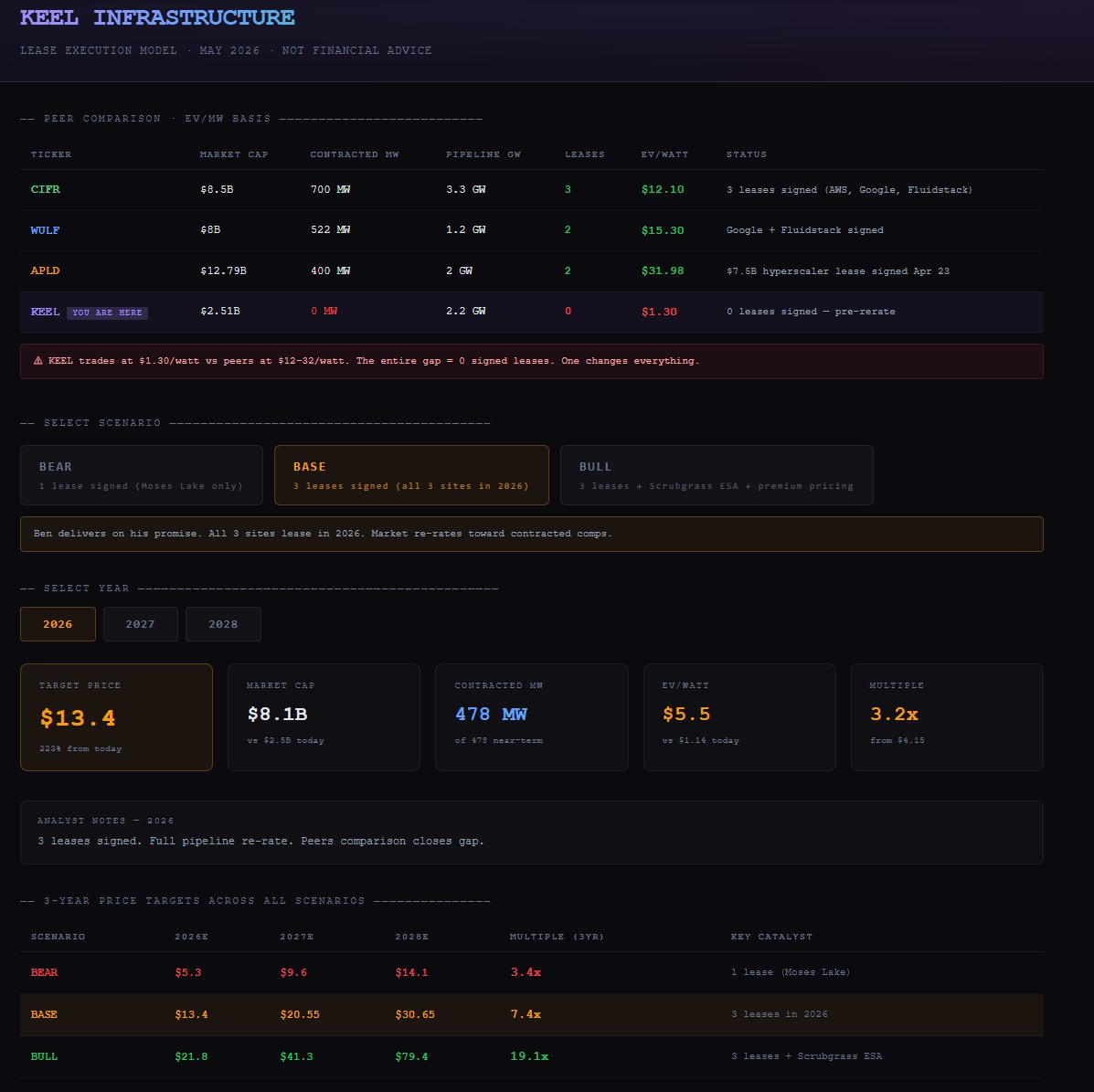
Task: Click the Analyst Notes 2026 panel
Action: point(532,832)
